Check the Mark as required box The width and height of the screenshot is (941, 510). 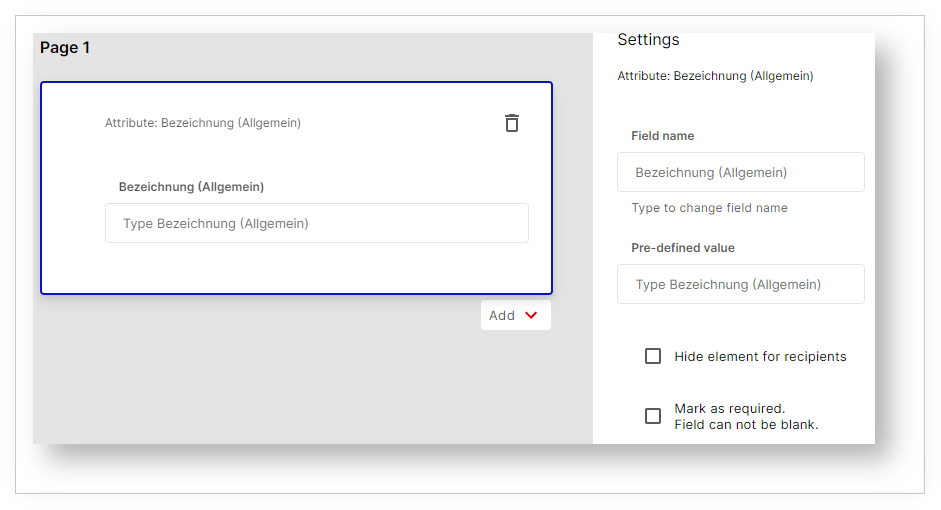[653, 416]
